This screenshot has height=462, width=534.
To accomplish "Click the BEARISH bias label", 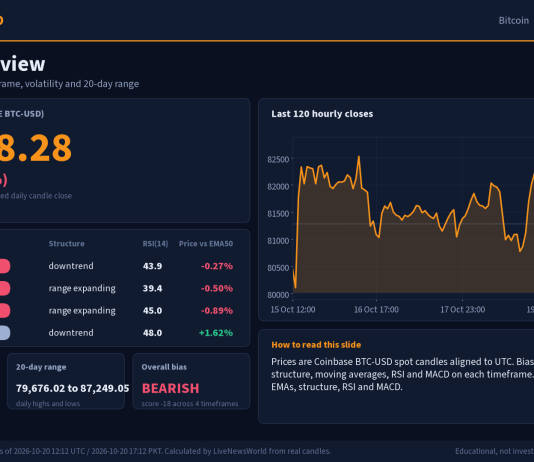I will point(170,388).
